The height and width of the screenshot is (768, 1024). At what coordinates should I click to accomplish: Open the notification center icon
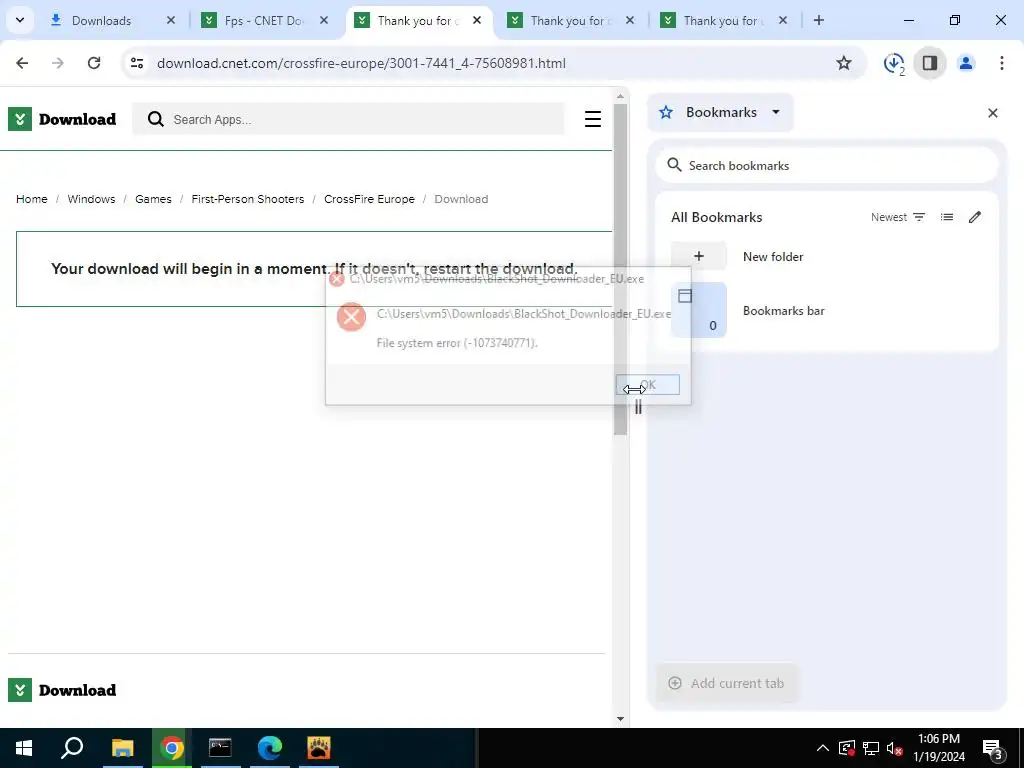[993, 748]
